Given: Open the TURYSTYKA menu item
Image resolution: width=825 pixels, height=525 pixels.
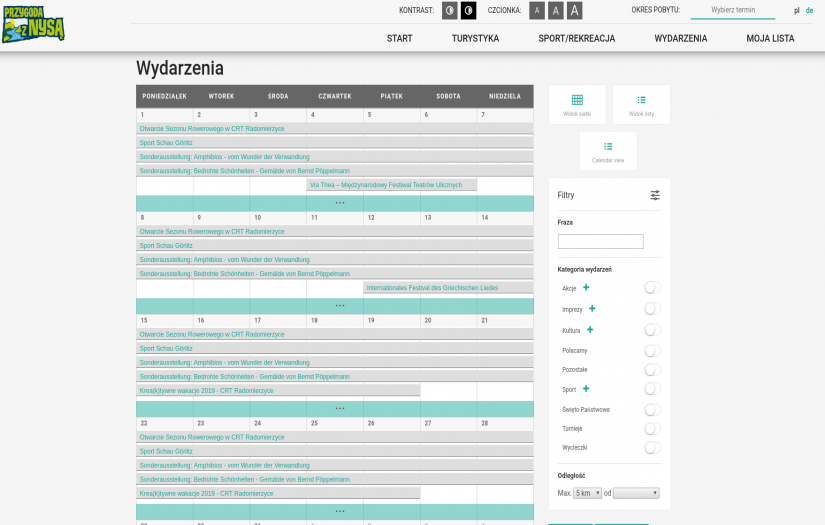Looking at the screenshot, I should [475, 38].
